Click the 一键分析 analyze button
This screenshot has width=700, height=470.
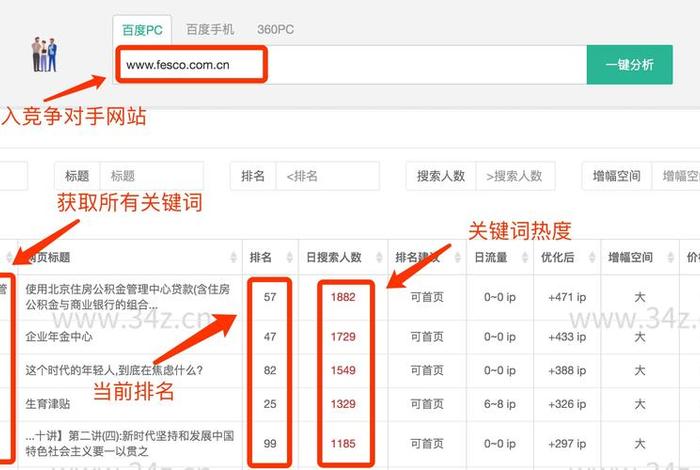[629, 65]
